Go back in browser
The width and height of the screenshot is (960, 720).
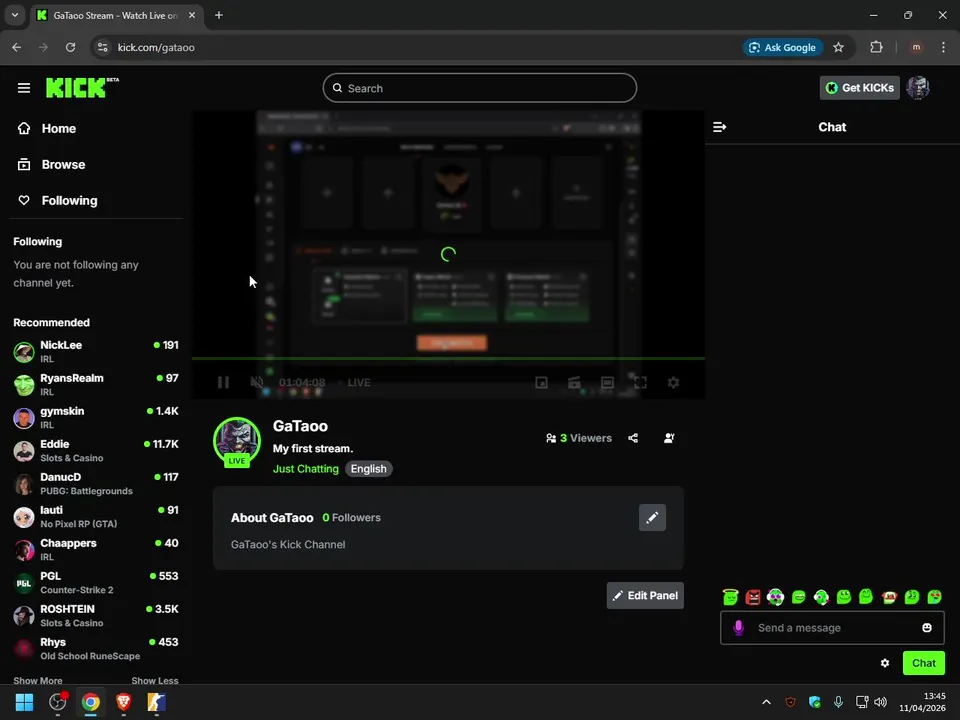(17, 47)
